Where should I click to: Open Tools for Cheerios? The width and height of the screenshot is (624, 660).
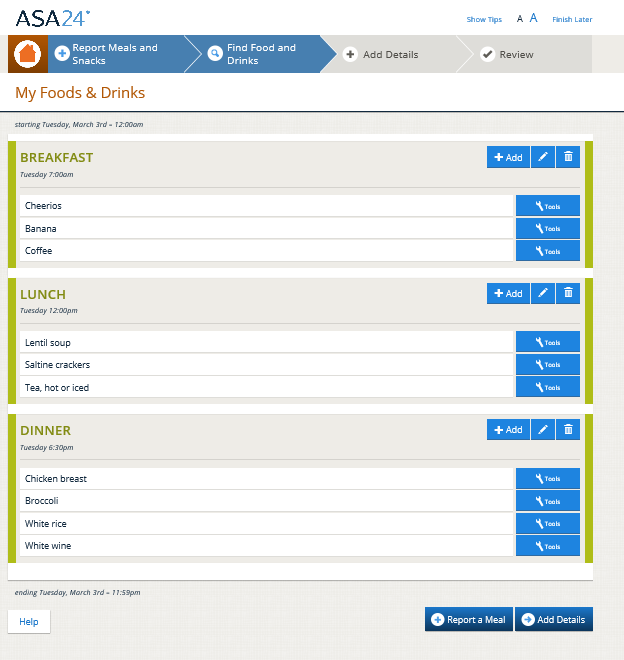pos(547,206)
